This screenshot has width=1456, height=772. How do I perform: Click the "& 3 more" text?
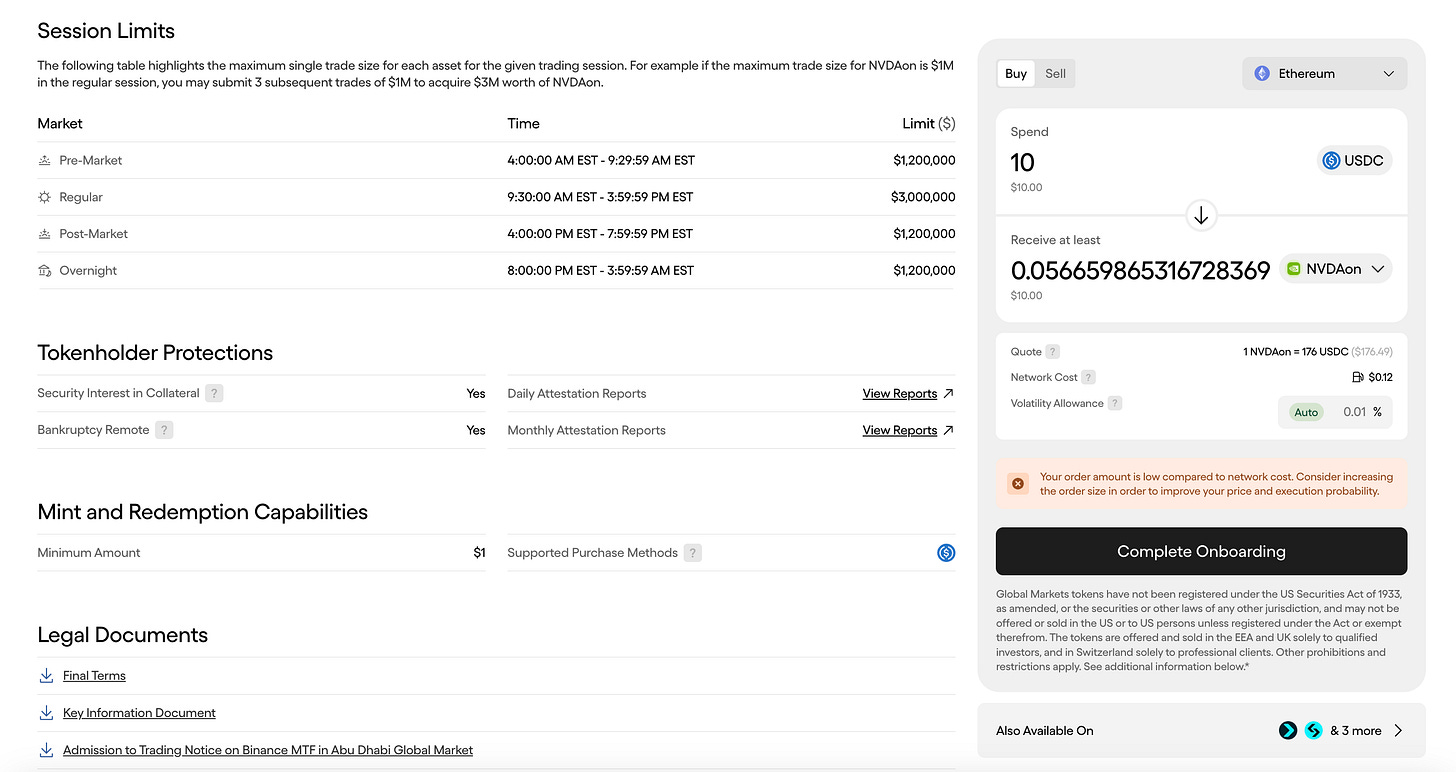(x=1356, y=731)
